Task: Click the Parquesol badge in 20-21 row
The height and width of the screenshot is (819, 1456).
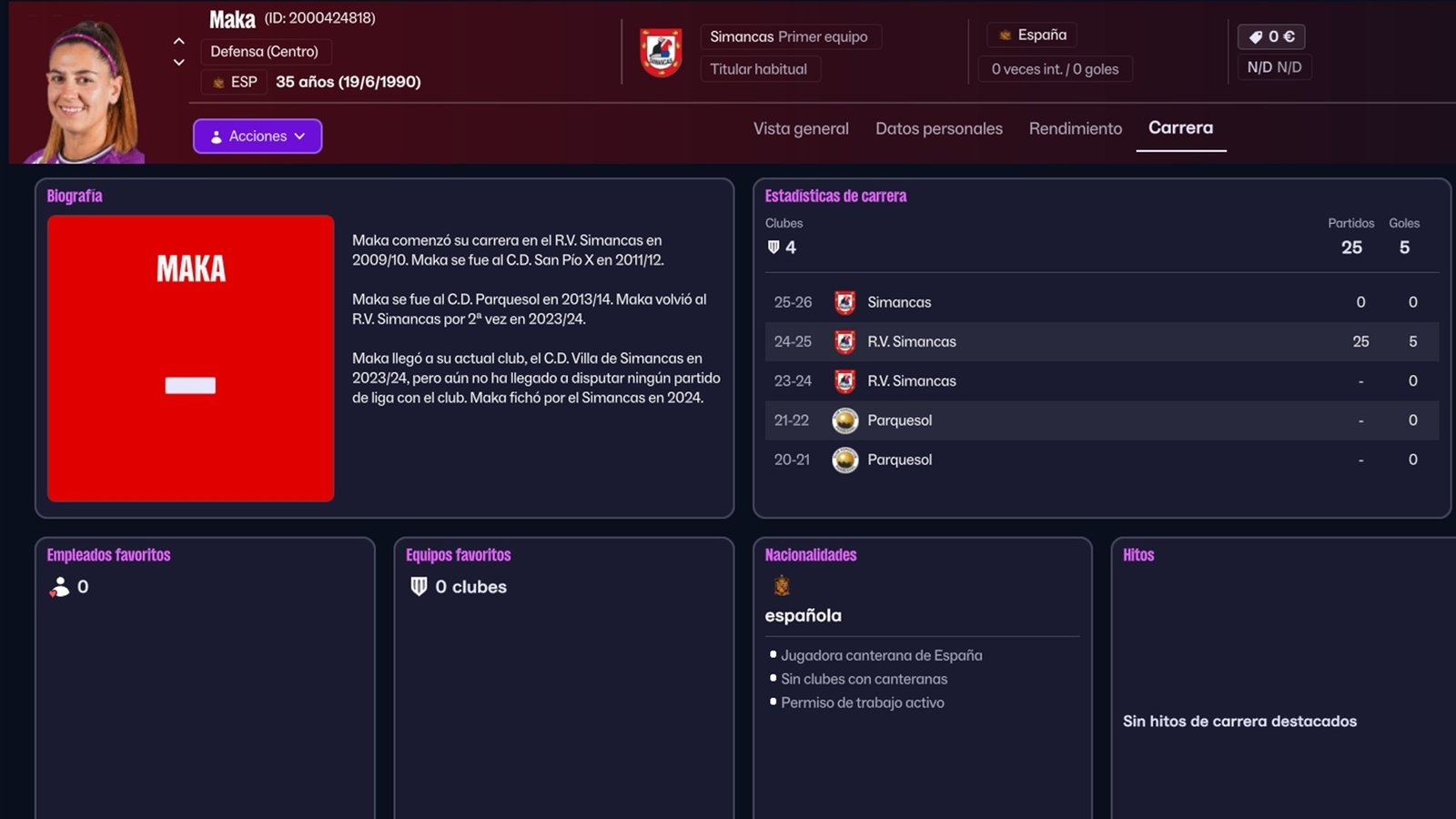Action: coord(844,460)
